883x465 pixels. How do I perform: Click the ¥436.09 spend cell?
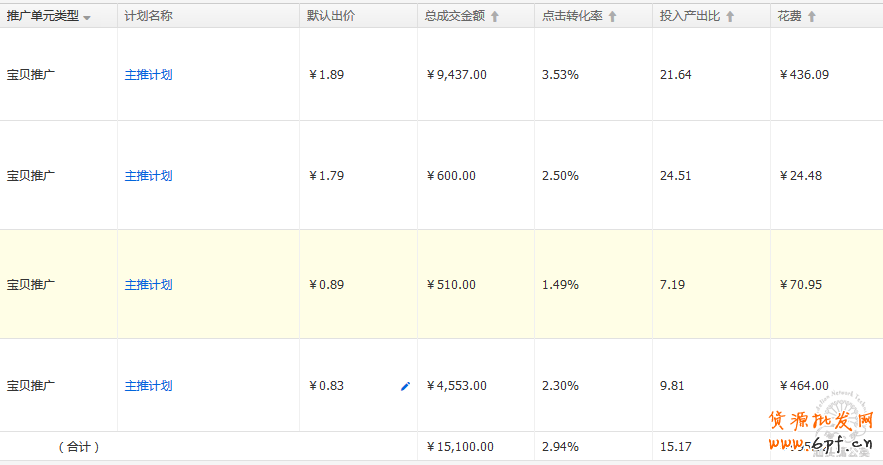pyautogui.click(x=804, y=75)
